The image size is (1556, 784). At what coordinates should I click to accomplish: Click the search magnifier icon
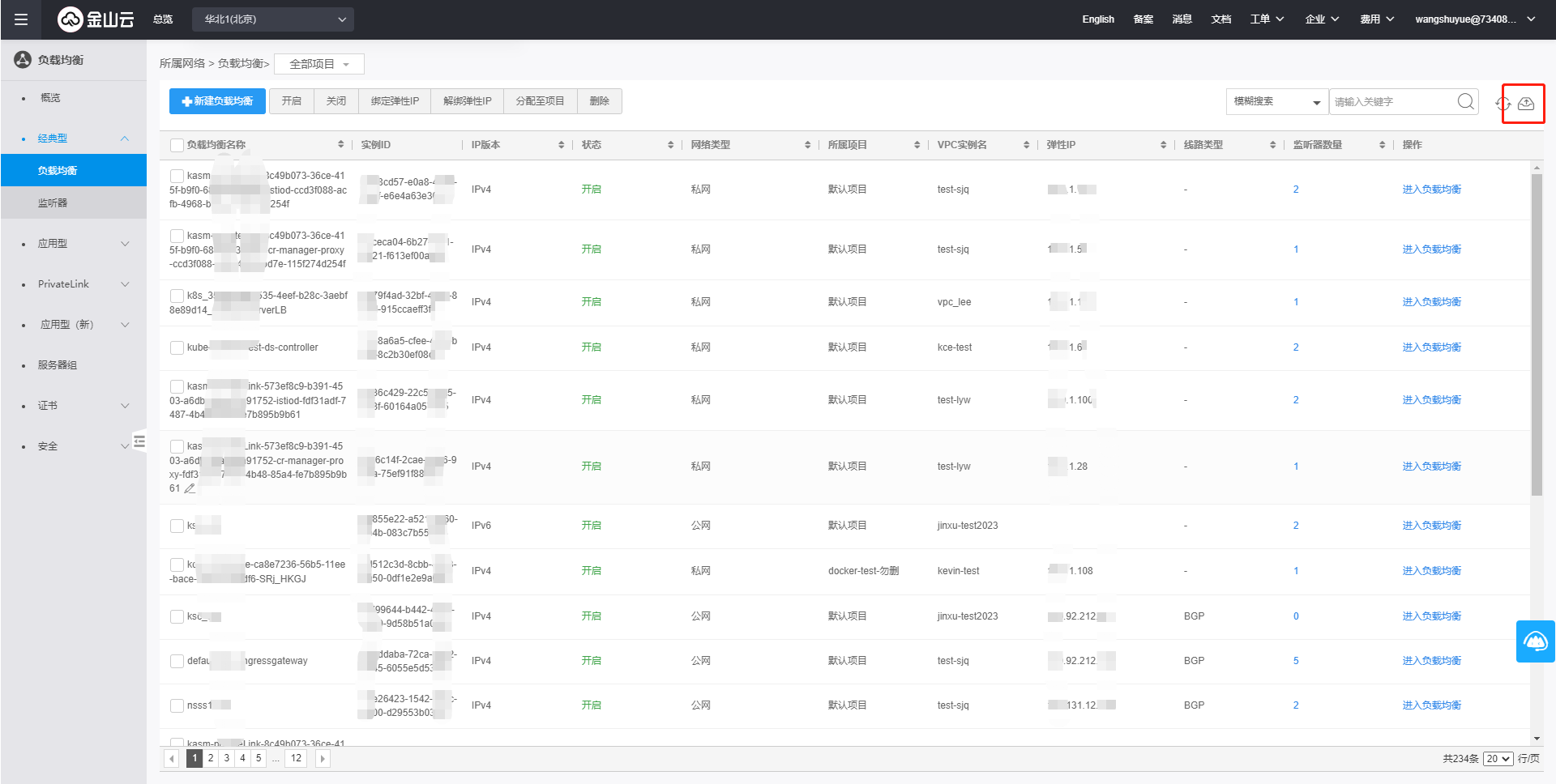1465,101
